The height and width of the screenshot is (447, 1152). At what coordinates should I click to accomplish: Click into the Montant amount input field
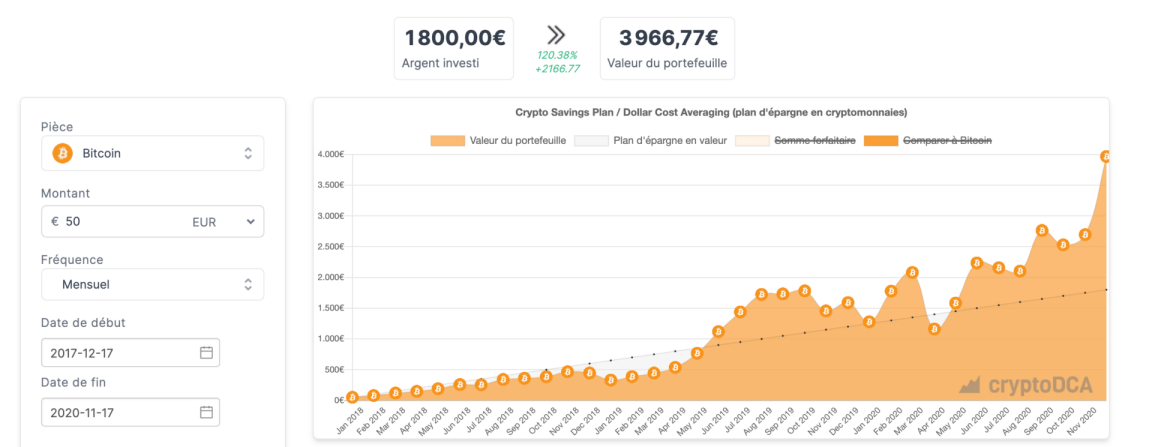pos(120,221)
